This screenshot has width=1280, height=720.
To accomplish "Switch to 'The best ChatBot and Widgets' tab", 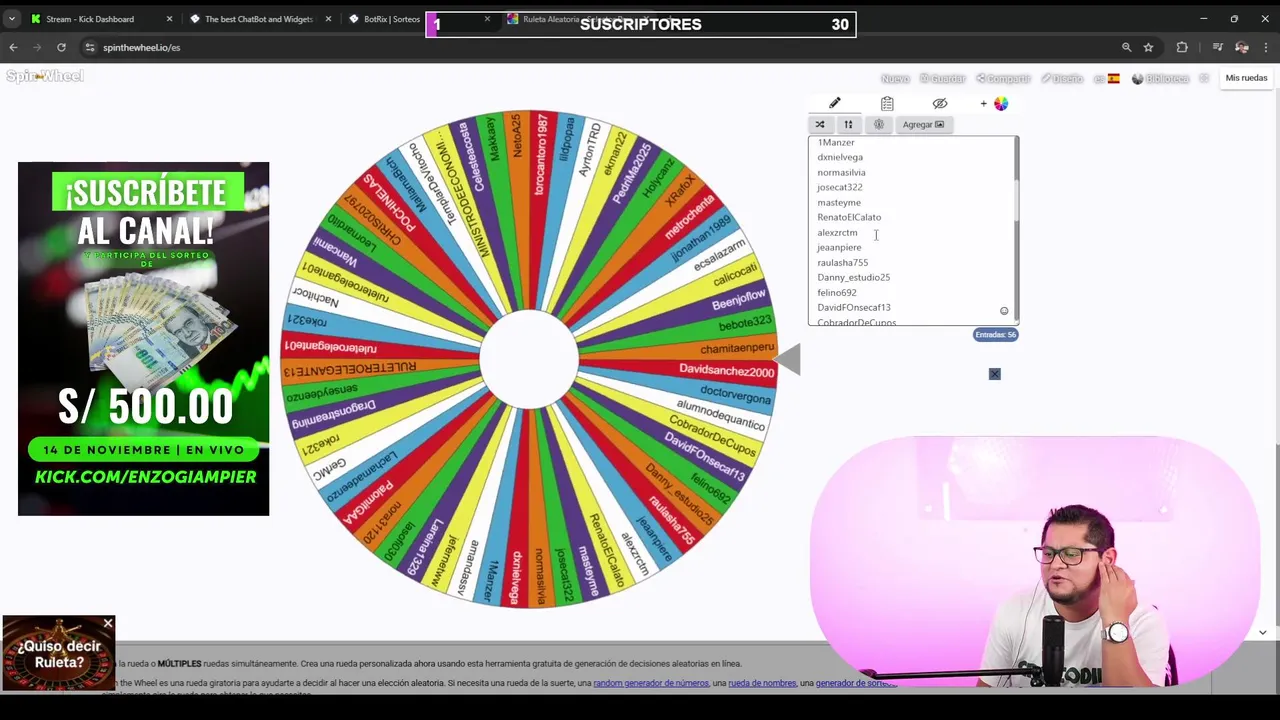I will [259, 19].
